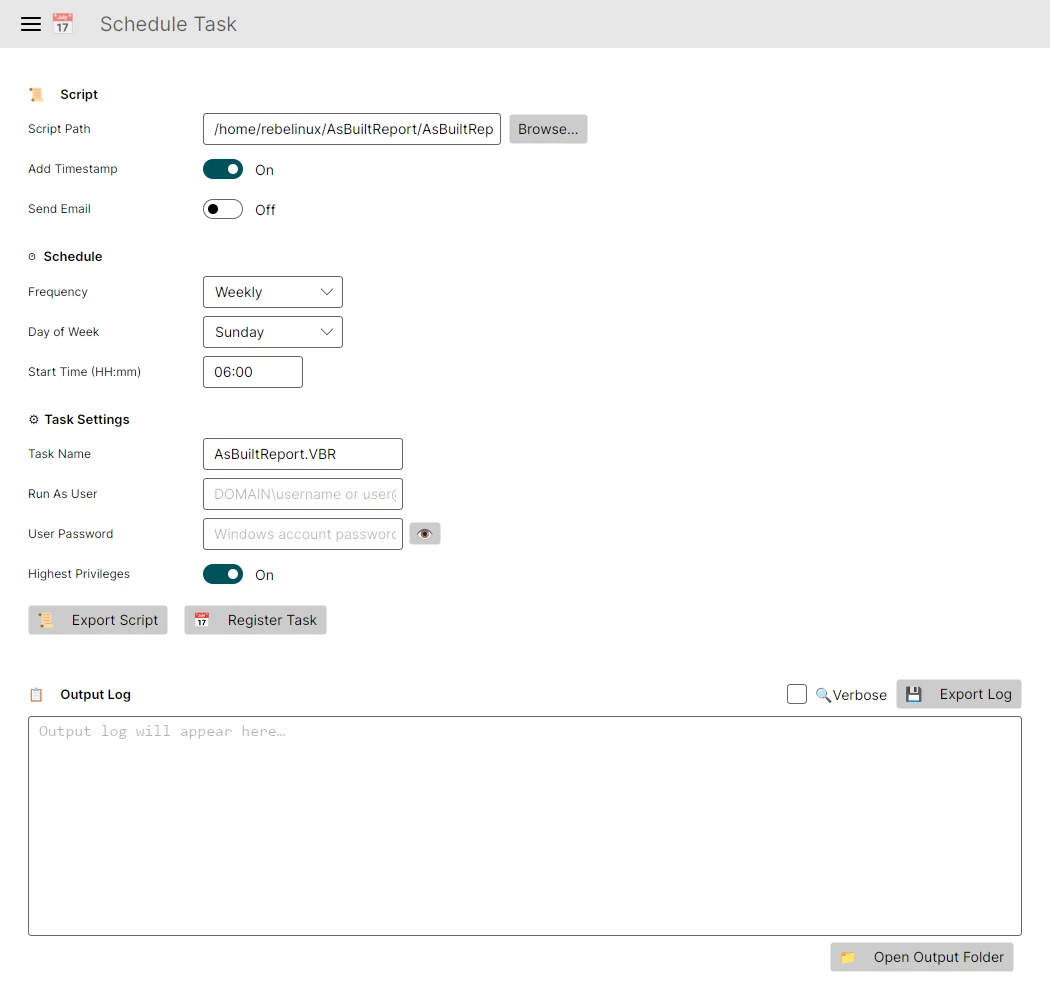Click the Script section scroll icon
This screenshot has width=1050, height=1006.
37,94
